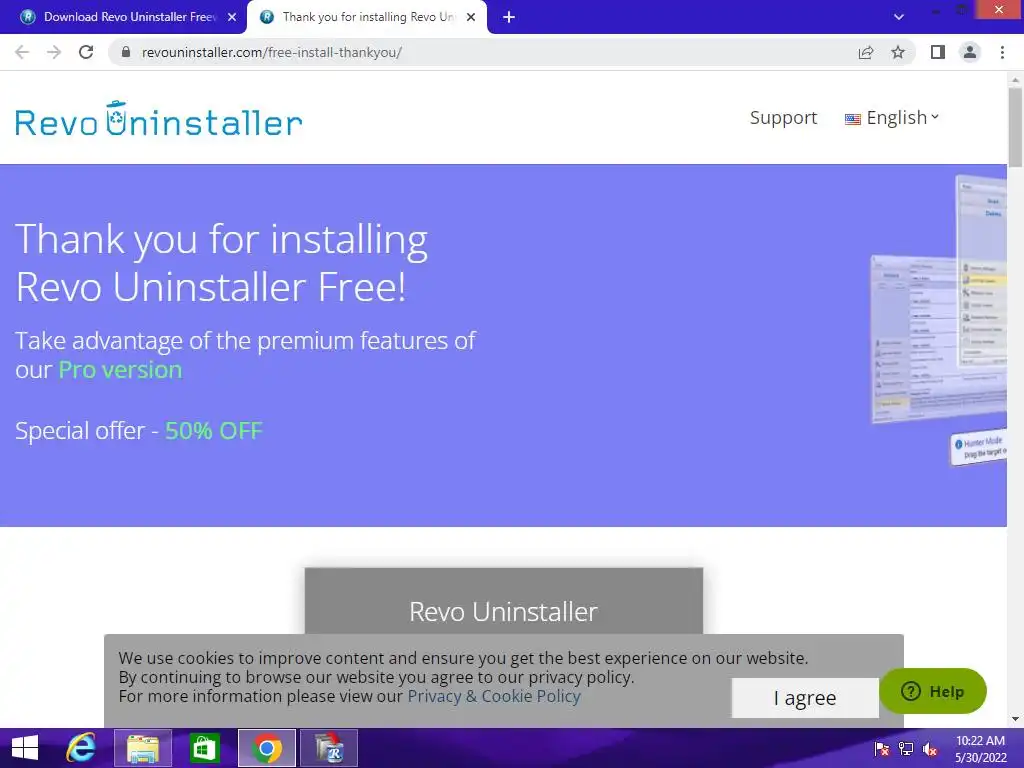1024x768 pixels.
Task: Reload the page with the refresh icon
Action: tap(86, 52)
